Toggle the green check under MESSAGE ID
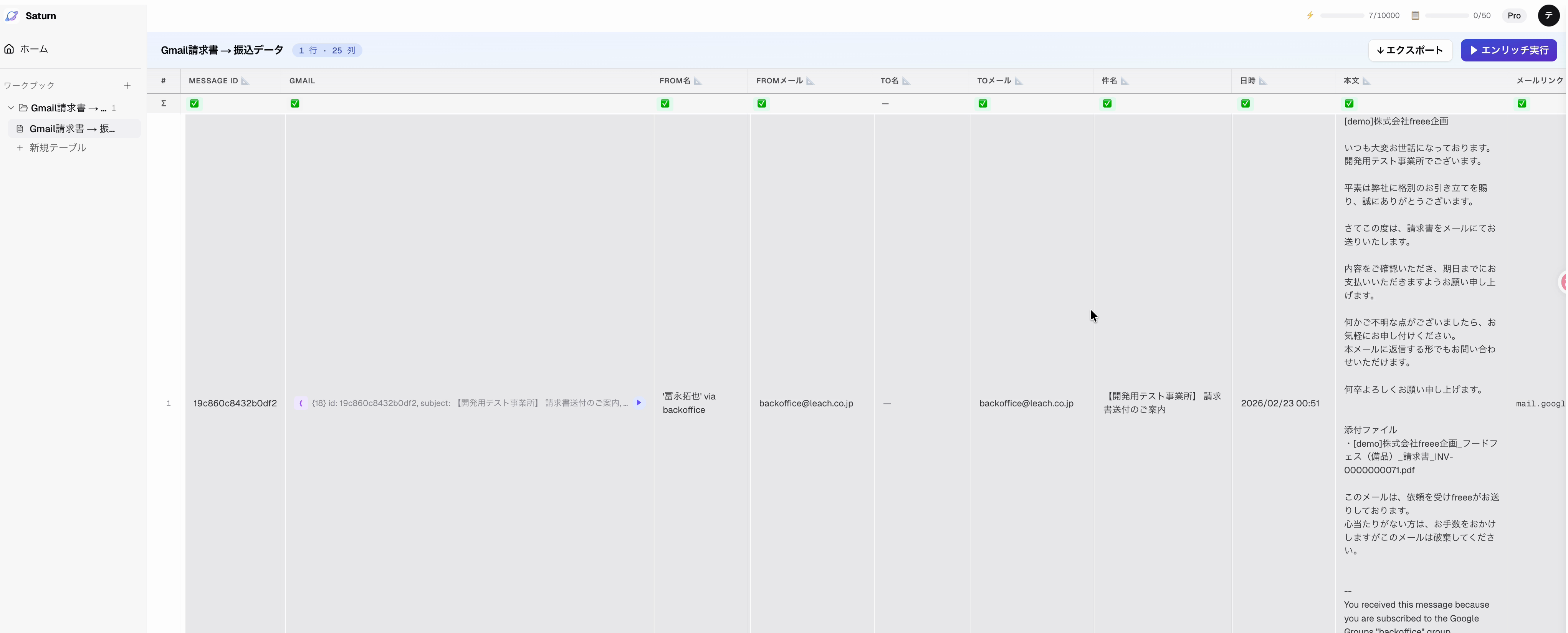Viewport: 1568px width, 633px height. coord(194,104)
